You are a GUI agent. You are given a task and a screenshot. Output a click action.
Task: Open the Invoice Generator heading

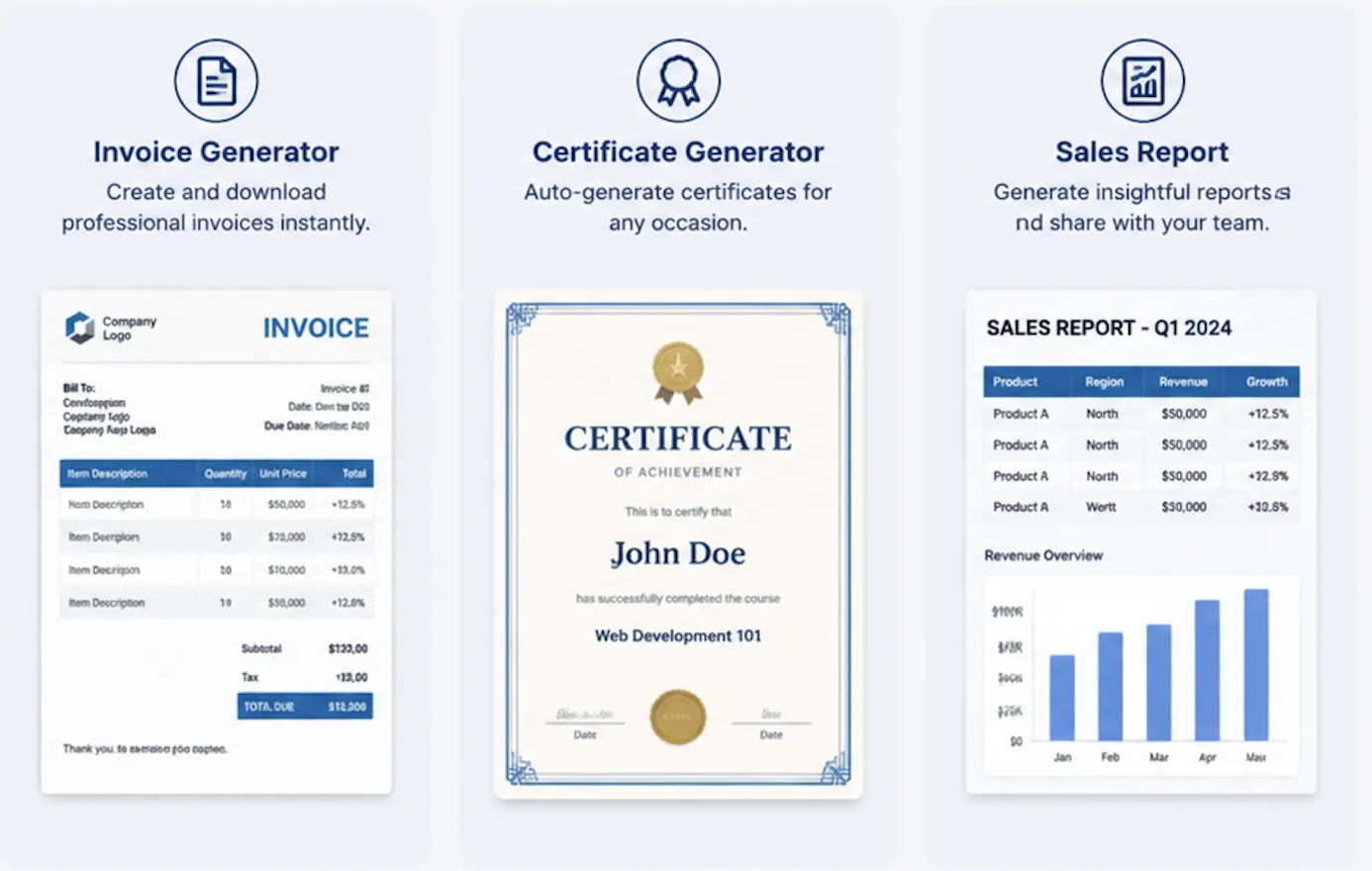point(216,151)
